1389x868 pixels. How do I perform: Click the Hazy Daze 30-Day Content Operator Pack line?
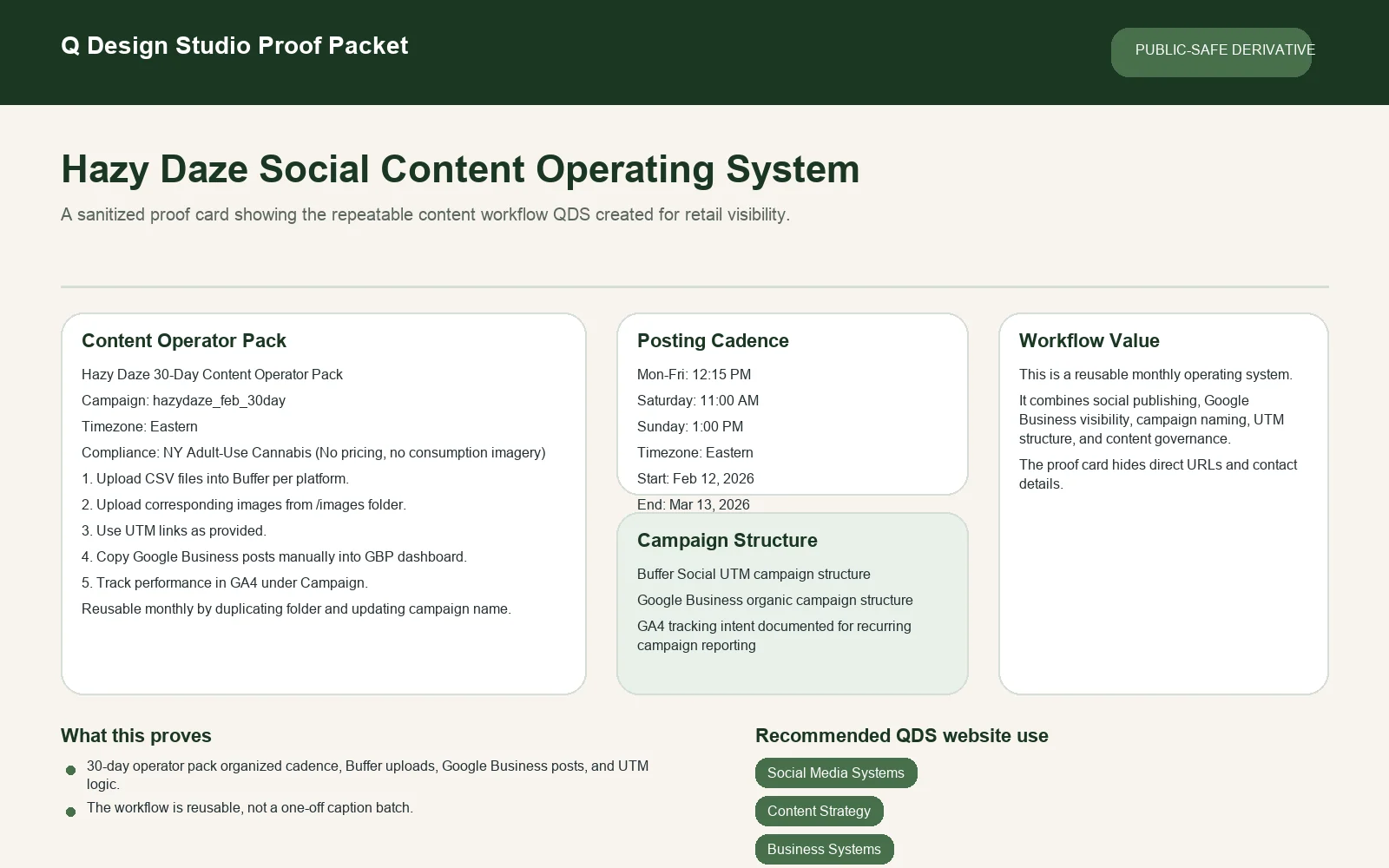click(x=212, y=374)
